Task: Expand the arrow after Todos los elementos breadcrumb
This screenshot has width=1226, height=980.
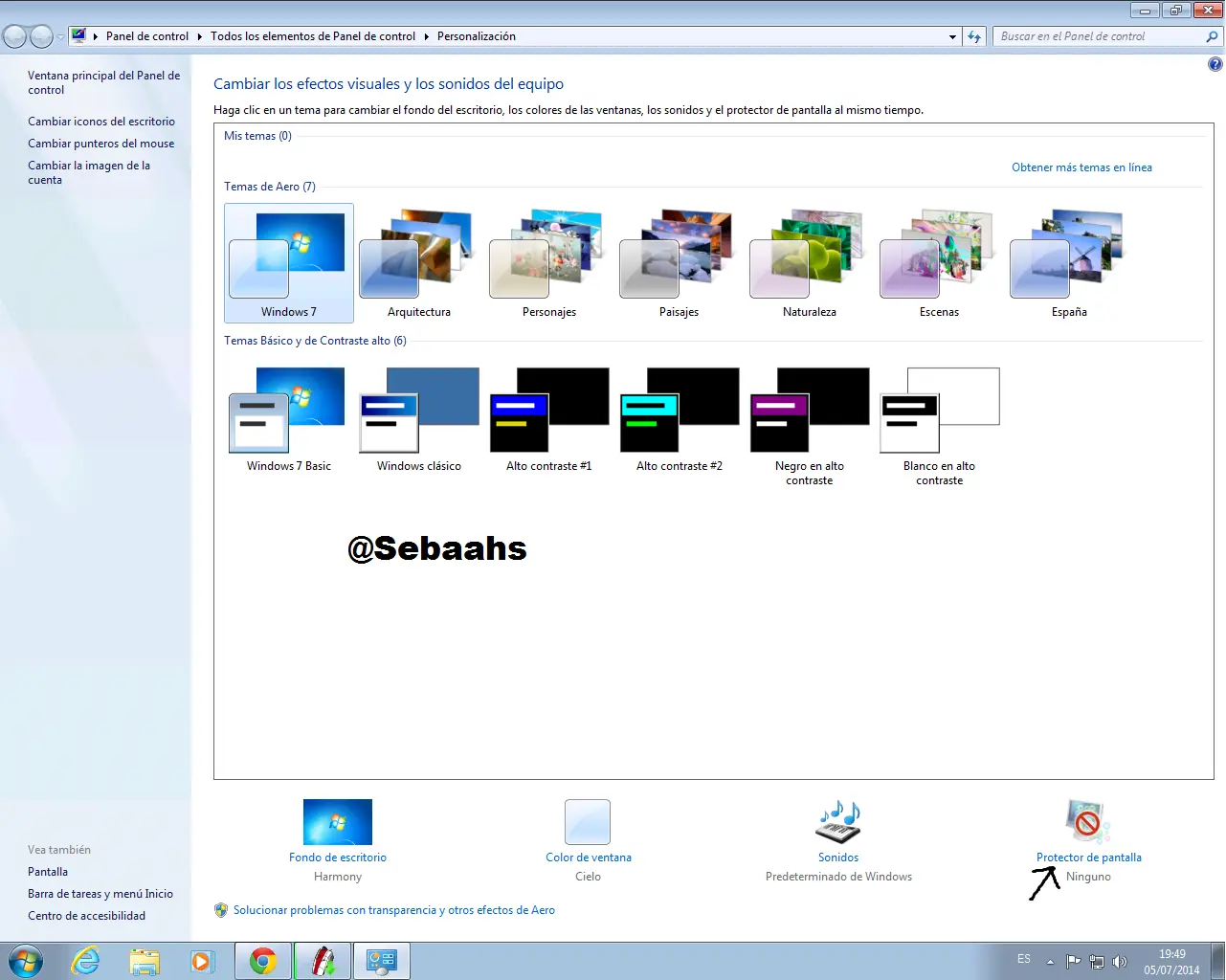Action: [427, 36]
